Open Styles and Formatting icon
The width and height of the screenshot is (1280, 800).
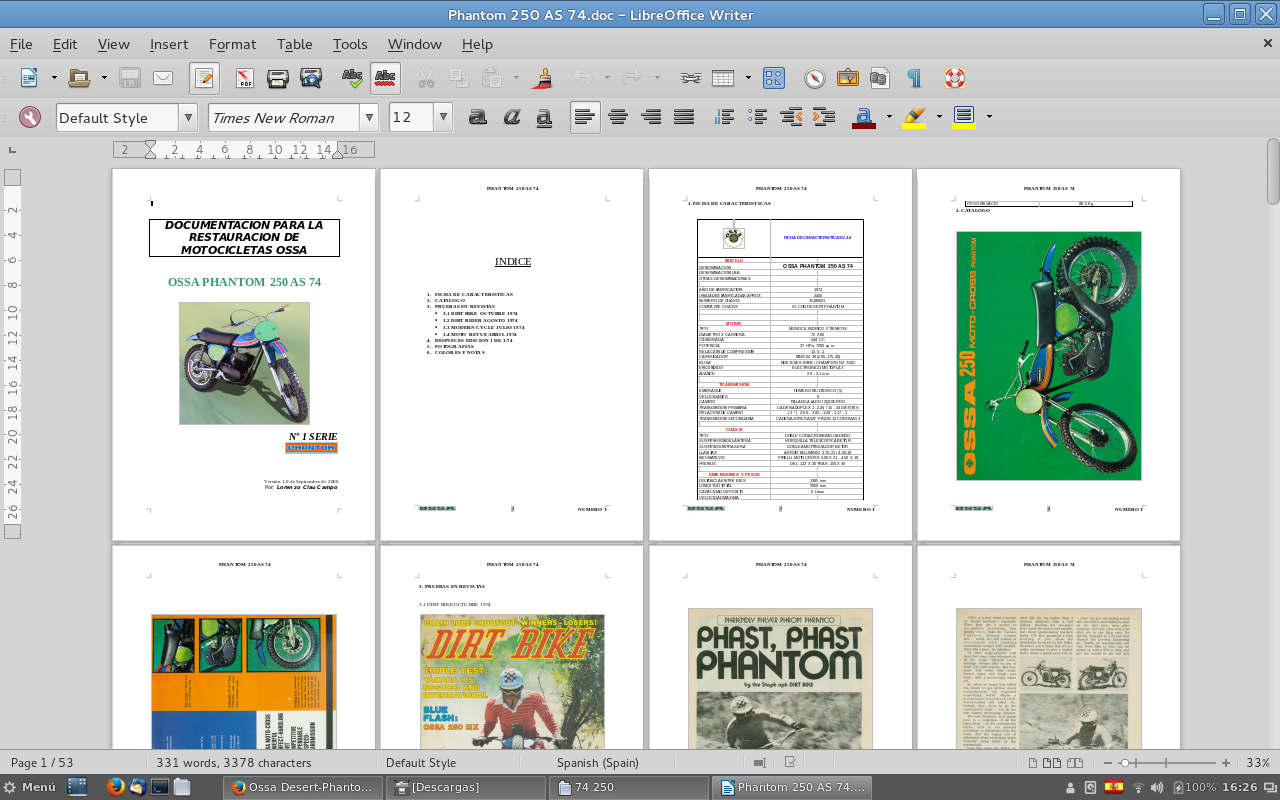[x=30, y=117]
